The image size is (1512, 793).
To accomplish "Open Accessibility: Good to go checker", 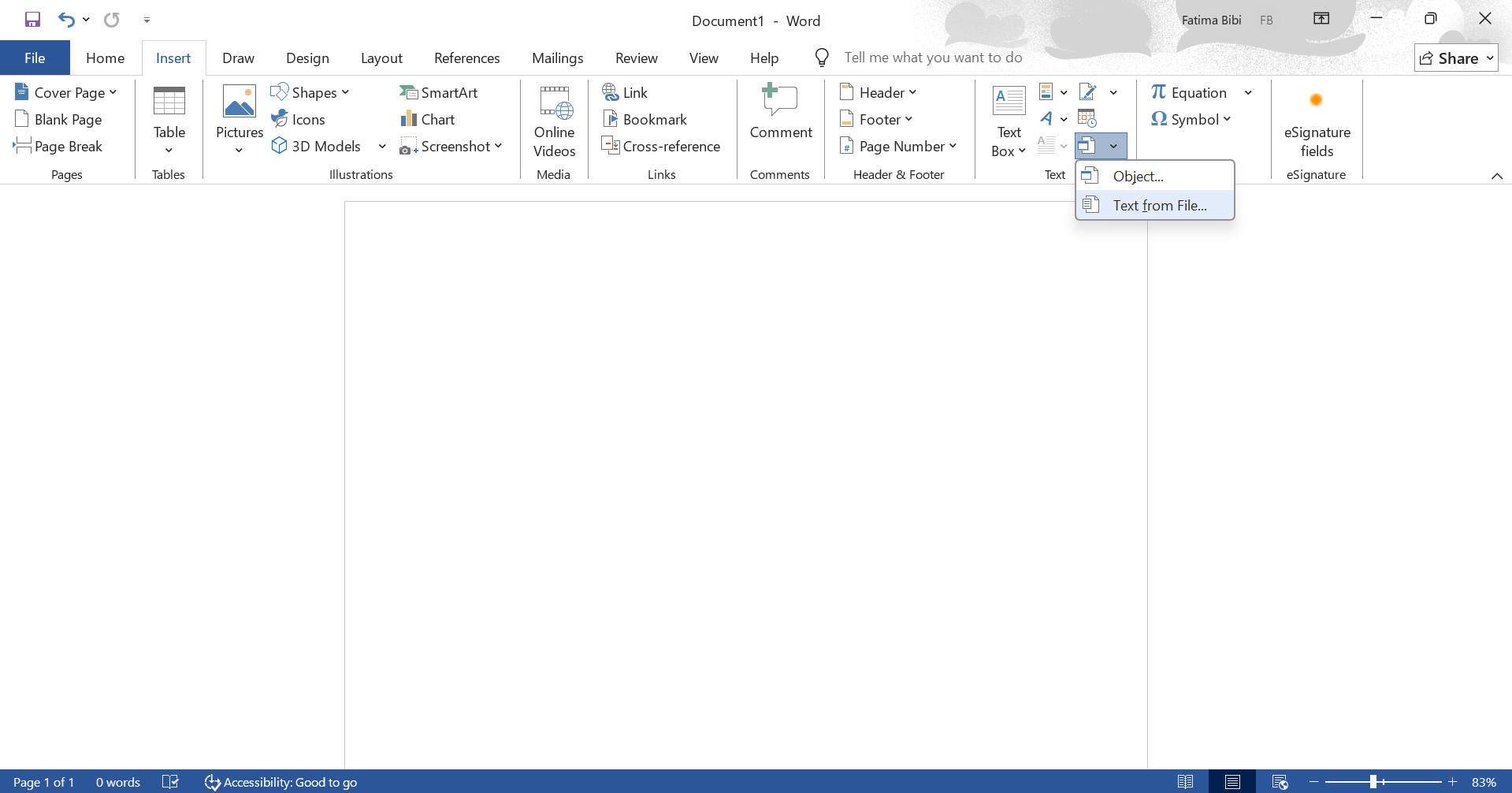I will [280, 782].
